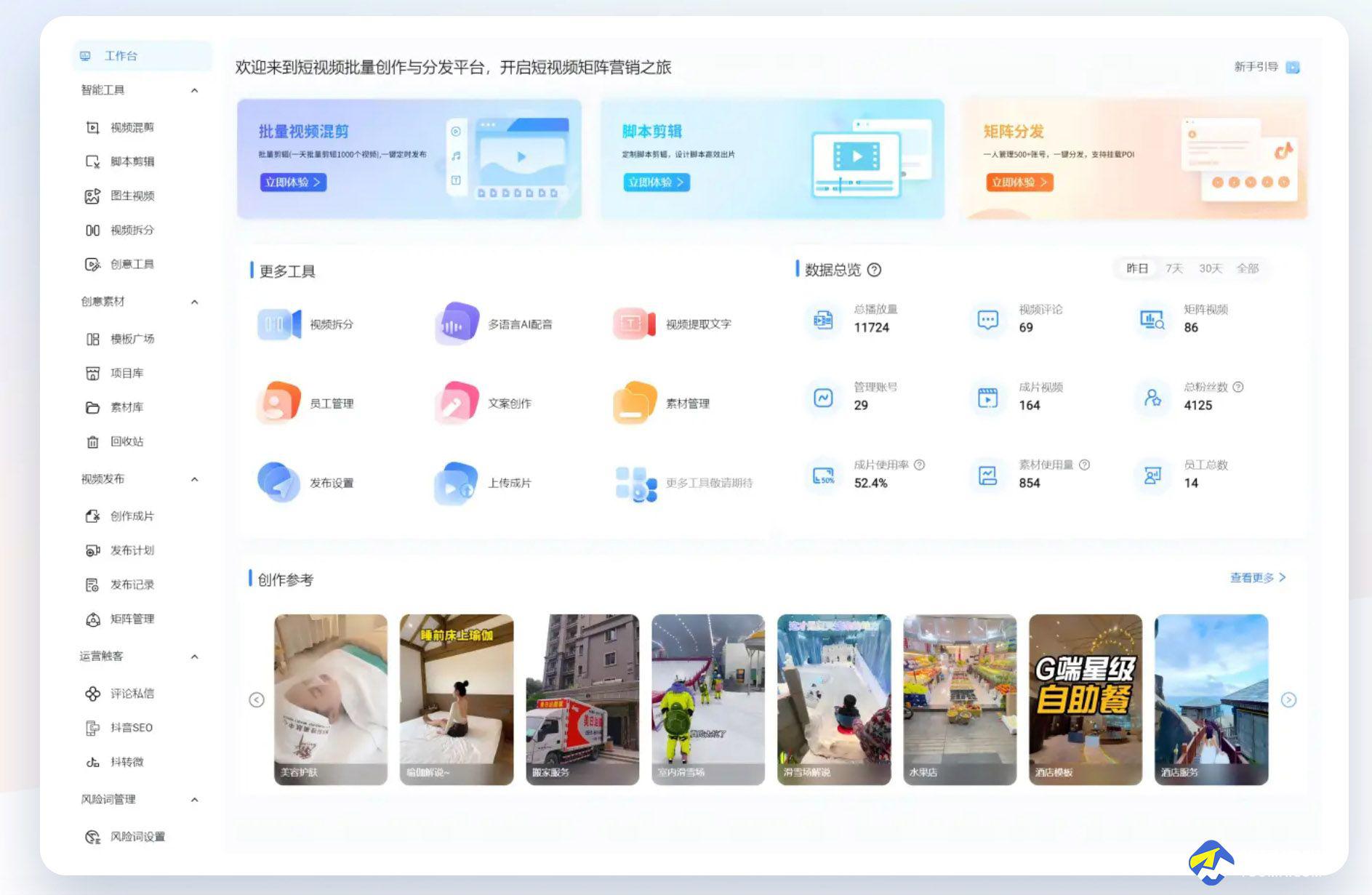Click help icon next to 总粉丝数
The height and width of the screenshot is (895, 1372).
[1238, 387]
